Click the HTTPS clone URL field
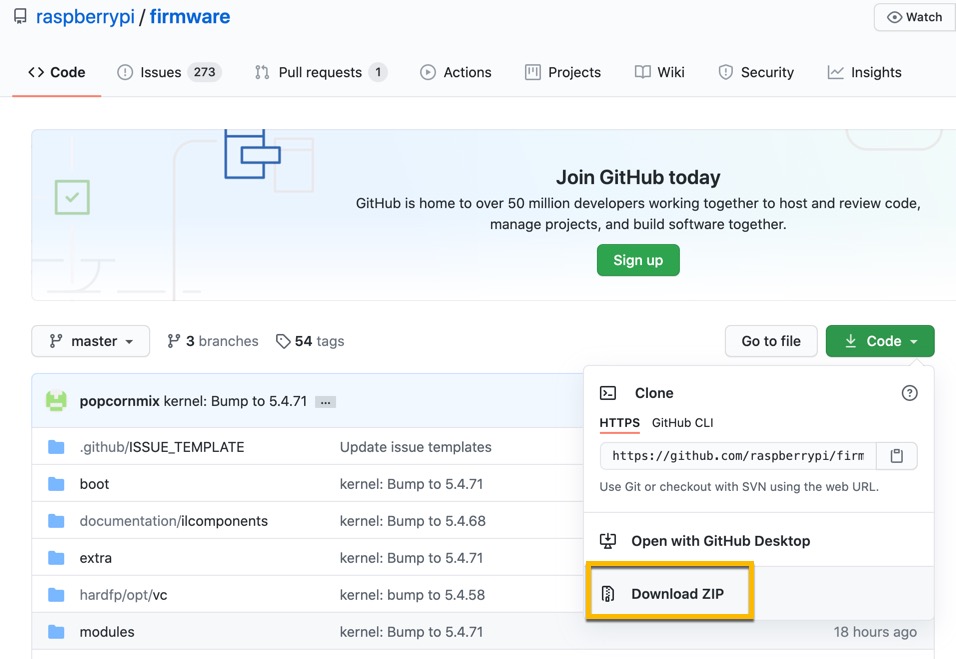 pyautogui.click(x=738, y=456)
